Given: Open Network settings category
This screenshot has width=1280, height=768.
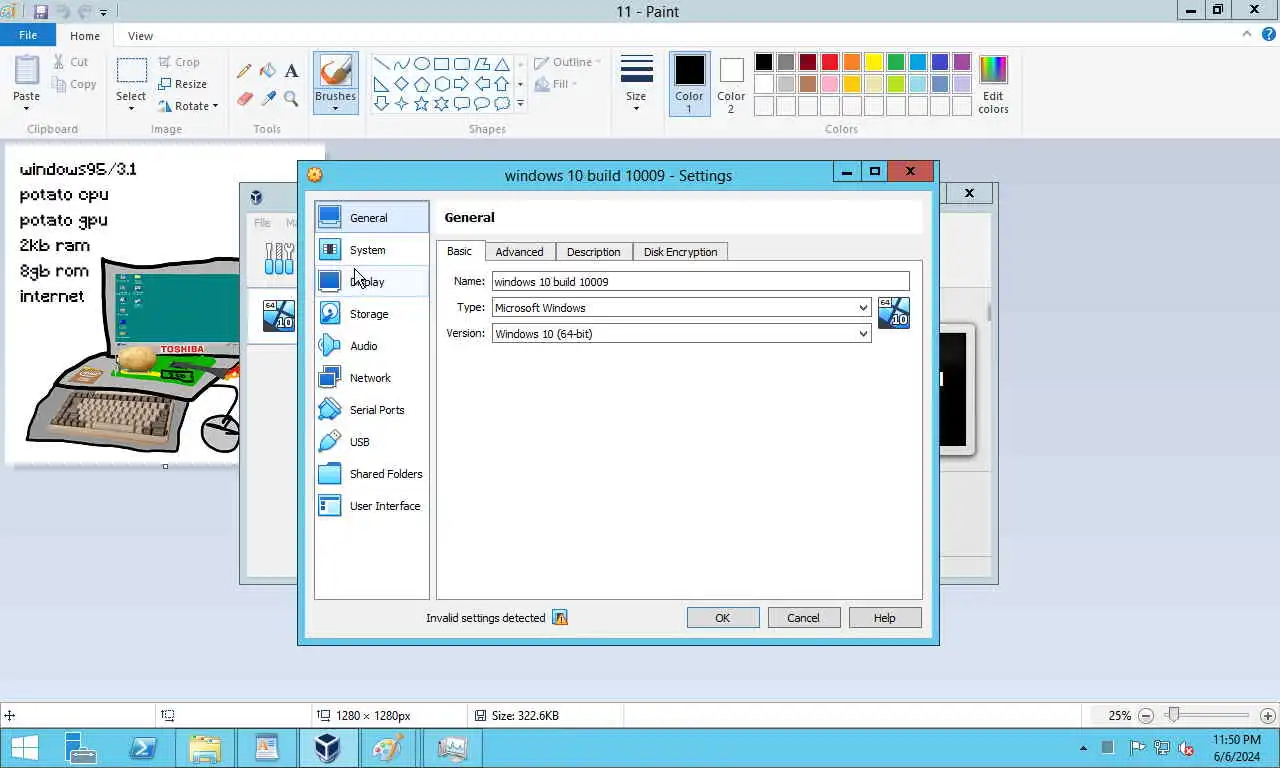Looking at the screenshot, I should click(x=372, y=378).
